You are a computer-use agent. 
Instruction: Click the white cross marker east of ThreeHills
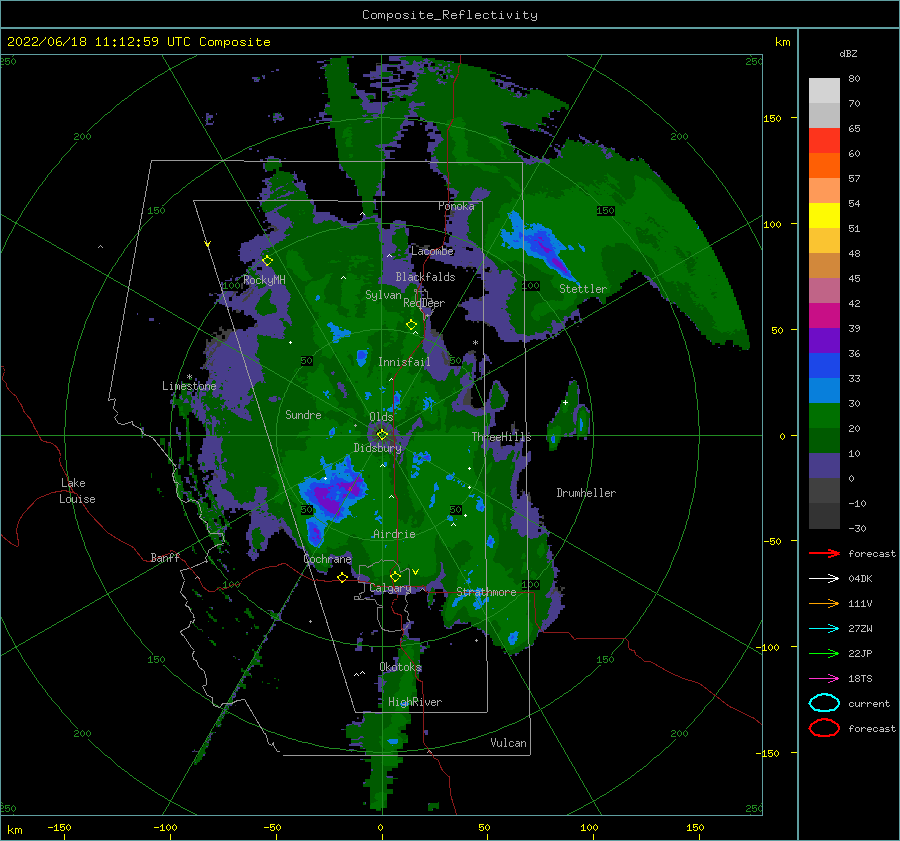point(565,402)
